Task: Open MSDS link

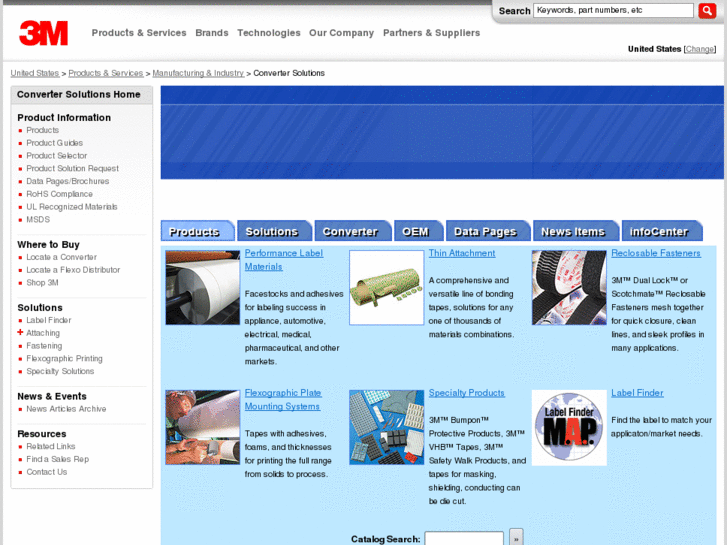Action: click(x=38, y=219)
